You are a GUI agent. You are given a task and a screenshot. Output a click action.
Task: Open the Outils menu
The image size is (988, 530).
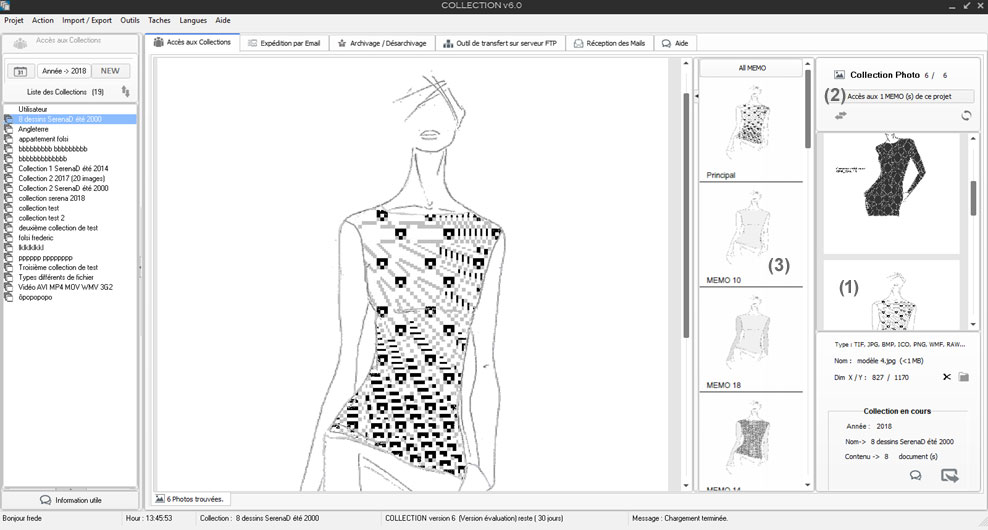130,20
